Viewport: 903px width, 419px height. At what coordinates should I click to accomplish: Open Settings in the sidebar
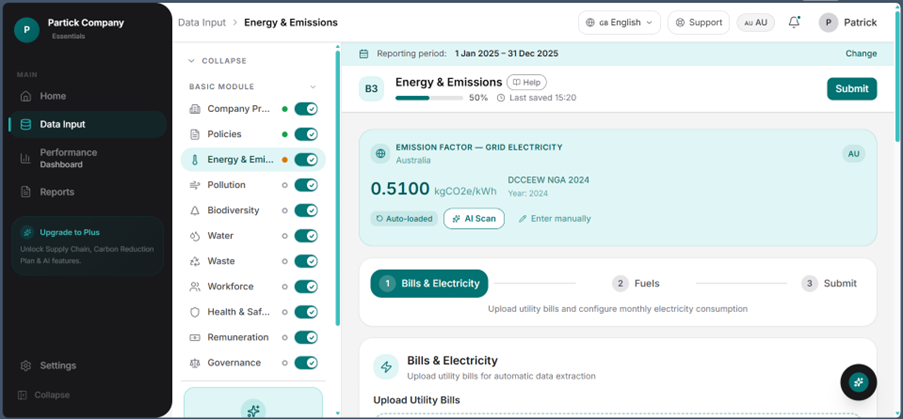[x=88, y=365]
